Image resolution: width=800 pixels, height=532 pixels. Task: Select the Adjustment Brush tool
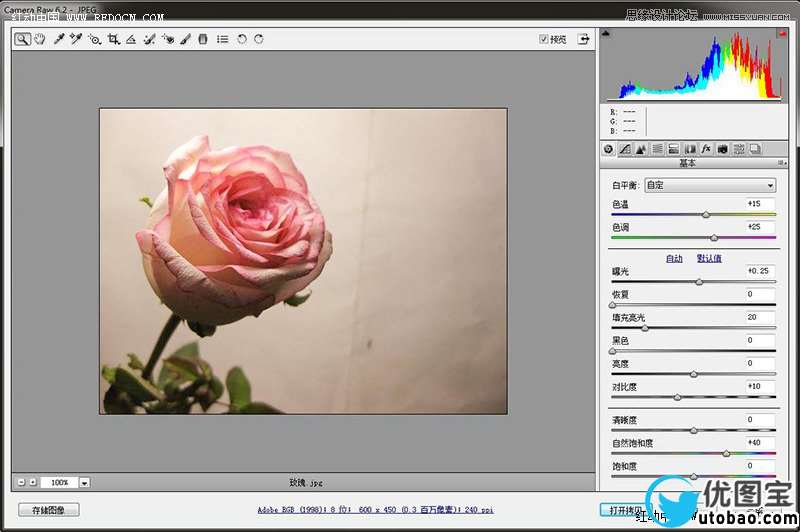point(186,39)
